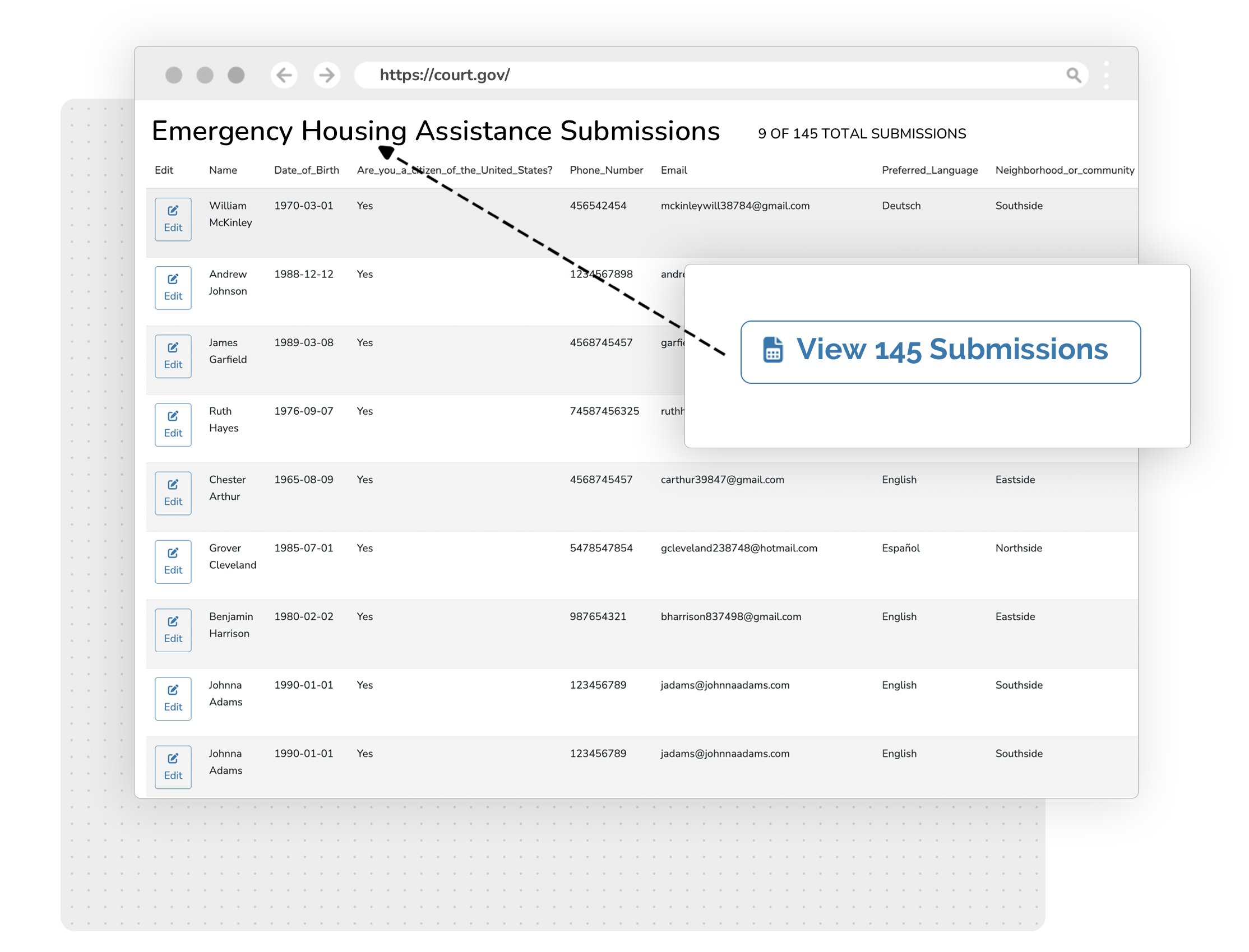The width and height of the screenshot is (1249, 952).
Task: Click the Deutsch language cell
Action: [901, 206]
